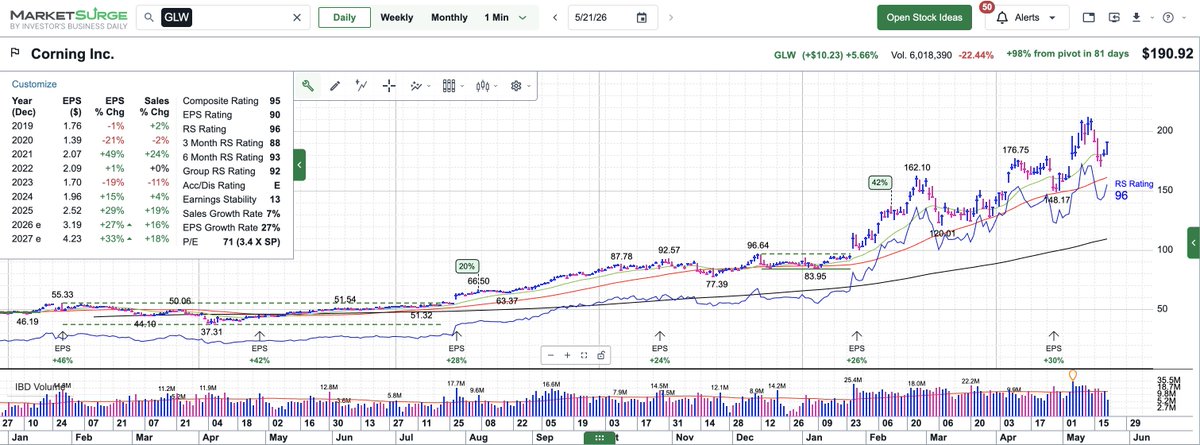This screenshot has width=1200, height=445.
Task: Collapse the data panel with green handle
Action: pyautogui.click(x=299, y=164)
